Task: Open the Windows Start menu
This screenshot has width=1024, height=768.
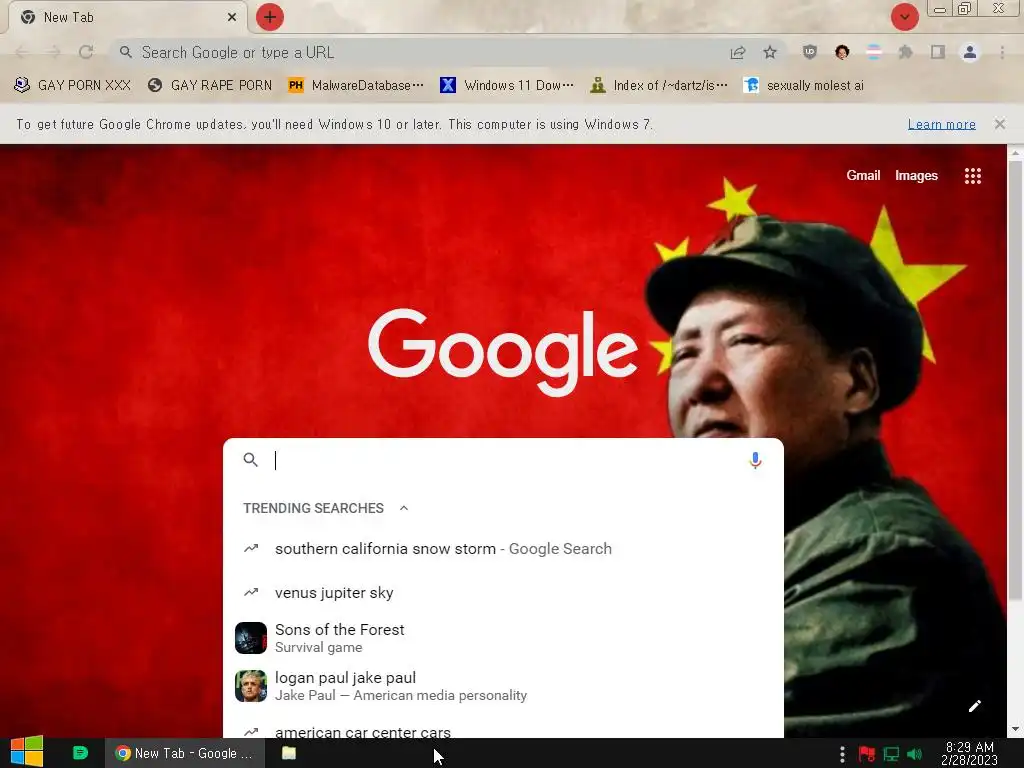Action: (27, 753)
